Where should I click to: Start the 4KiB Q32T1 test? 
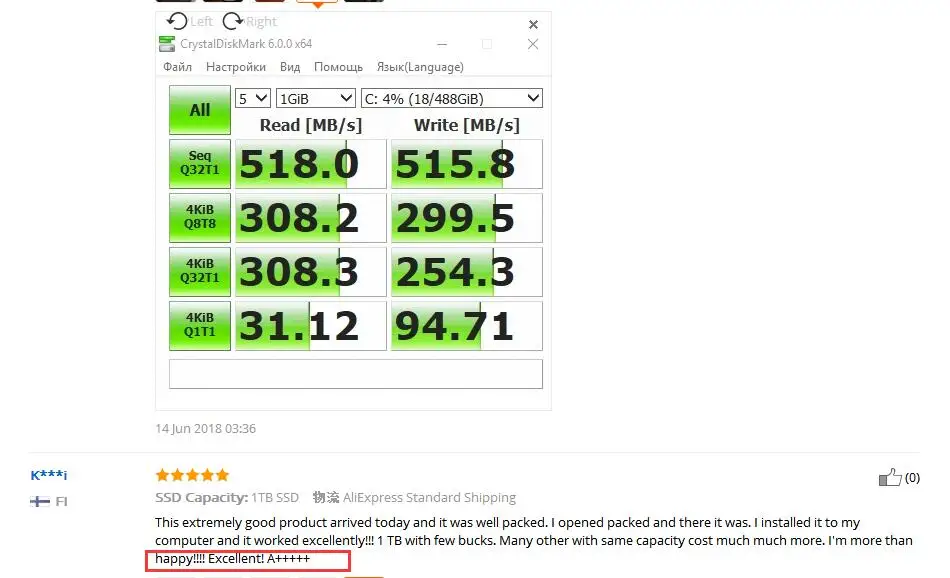point(200,271)
